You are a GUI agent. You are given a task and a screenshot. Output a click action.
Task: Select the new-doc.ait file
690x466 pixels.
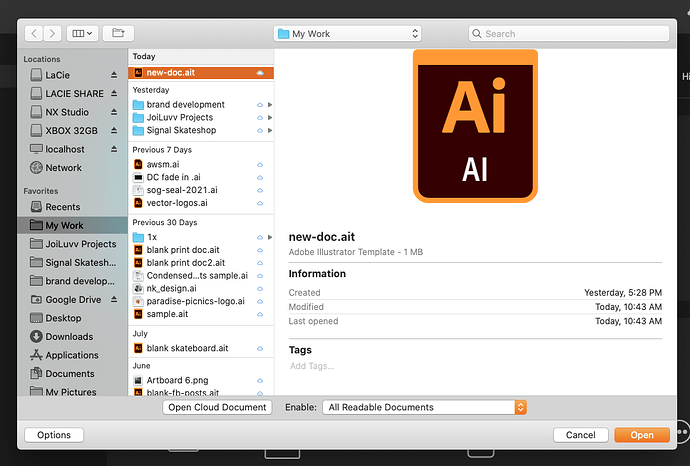(x=201, y=73)
